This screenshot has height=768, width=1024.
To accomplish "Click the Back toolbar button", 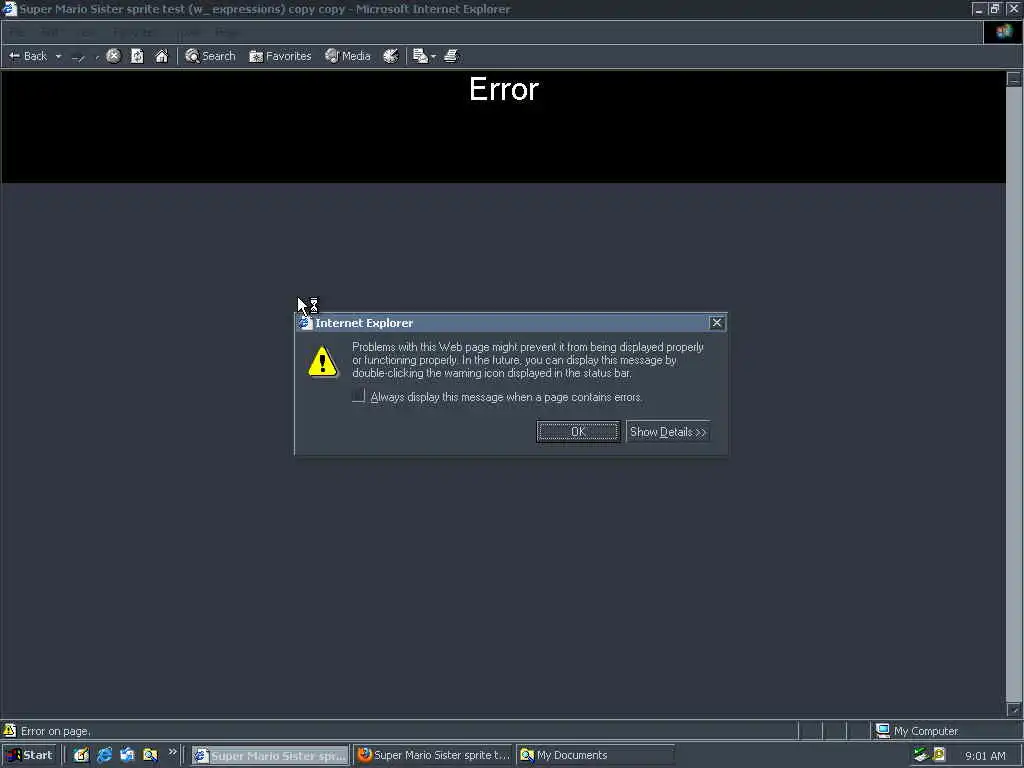I will pos(28,56).
